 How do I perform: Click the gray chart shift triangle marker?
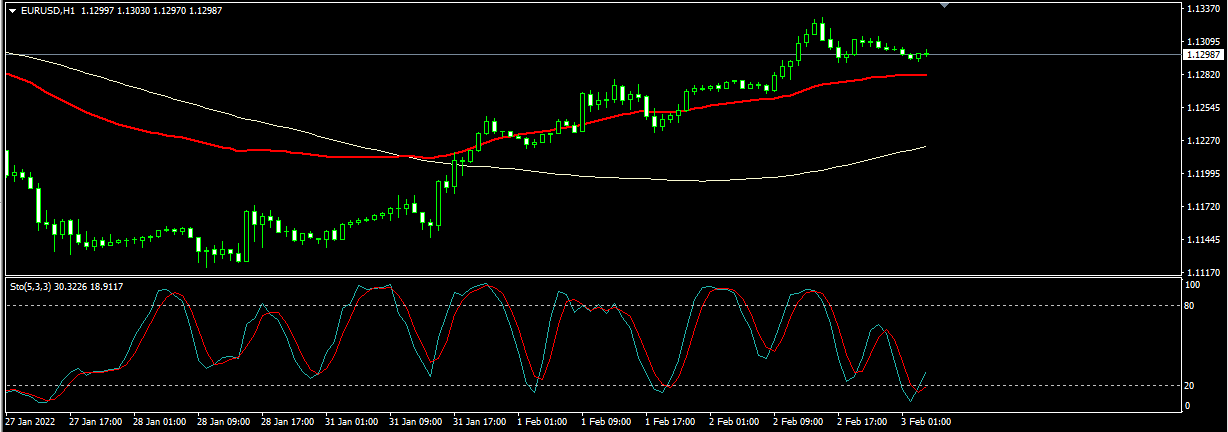point(945,5)
